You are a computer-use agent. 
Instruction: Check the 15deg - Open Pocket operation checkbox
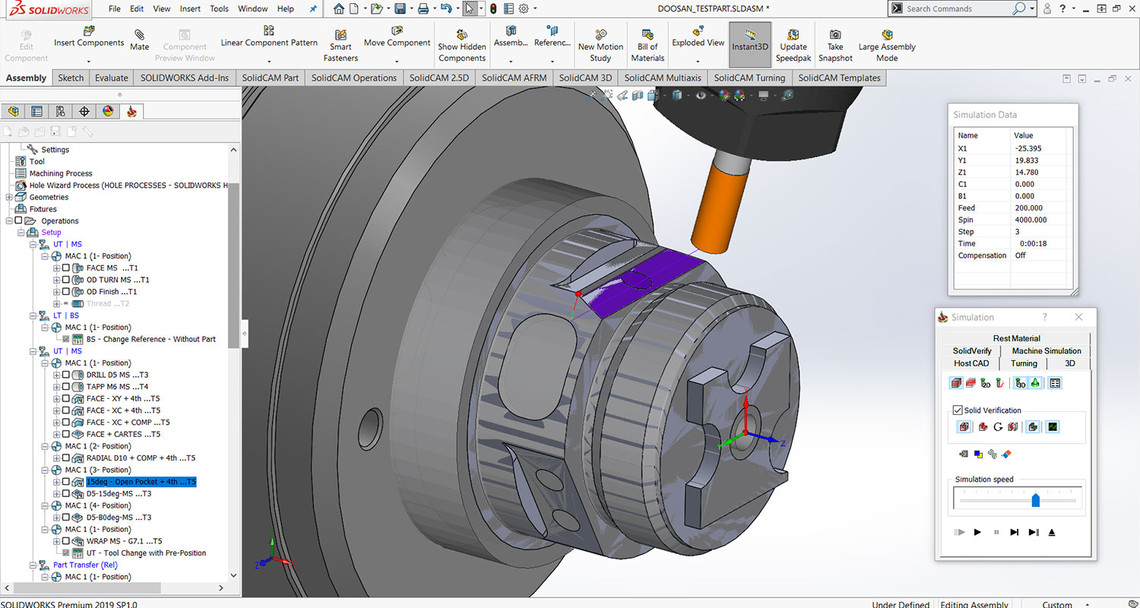[66, 482]
